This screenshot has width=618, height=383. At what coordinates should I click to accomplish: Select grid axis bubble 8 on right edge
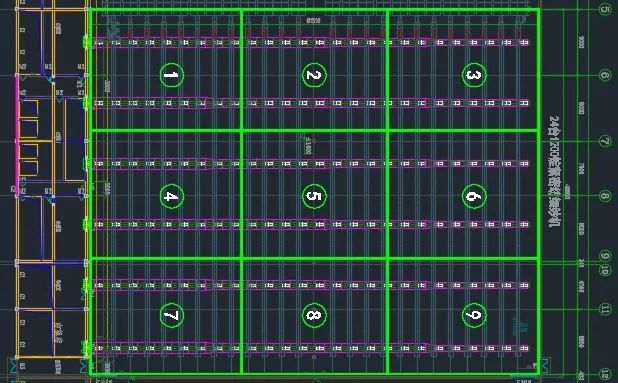(x=605, y=196)
